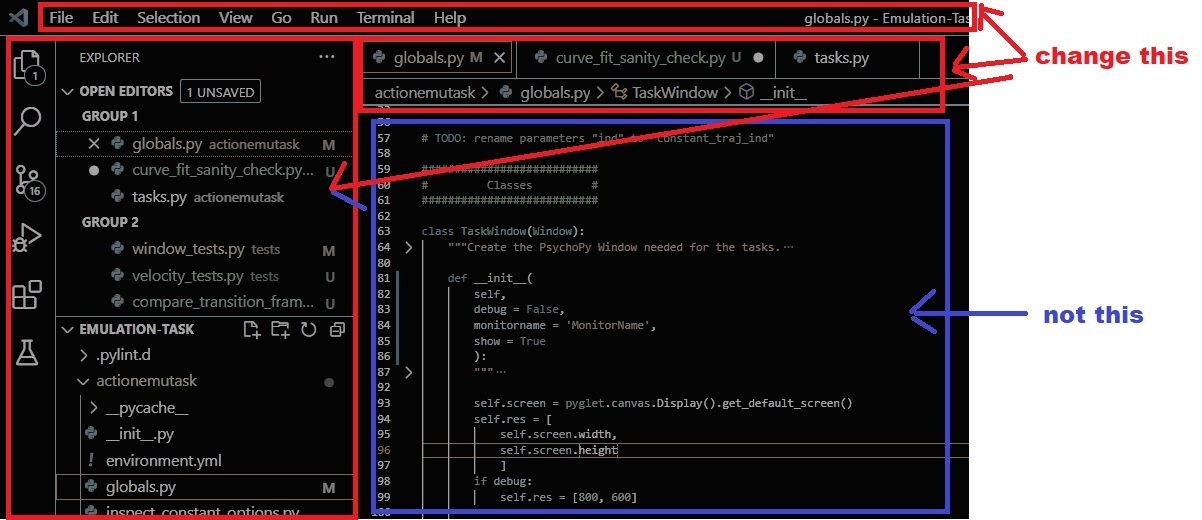Expand the __pycache__ folder
1202x520 pixels.
(93, 408)
